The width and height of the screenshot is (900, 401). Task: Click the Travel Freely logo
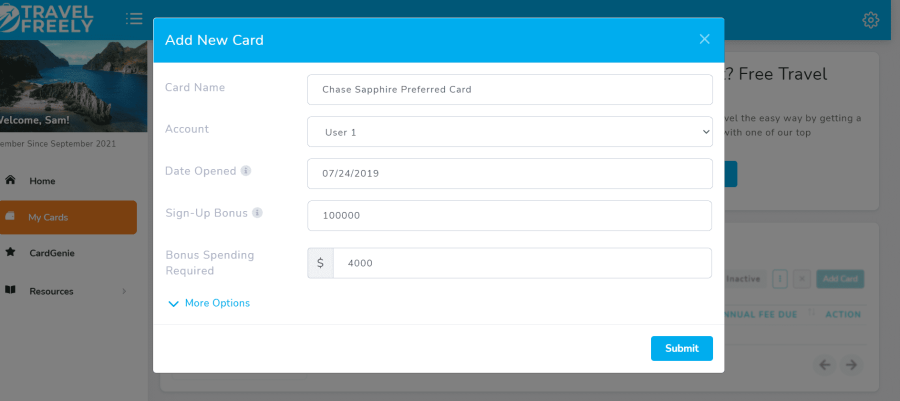point(47,18)
